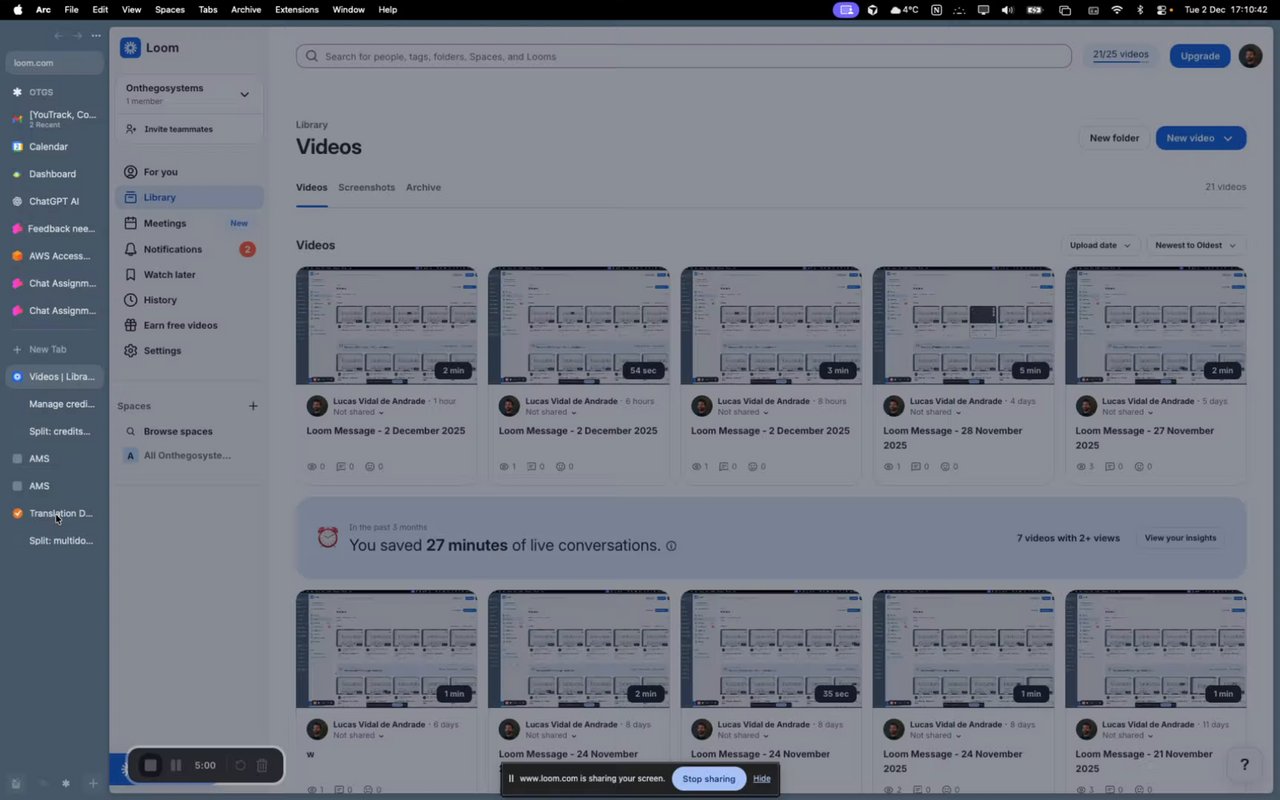Click the plus icon at Arc sidebar bottom

[93, 784]
